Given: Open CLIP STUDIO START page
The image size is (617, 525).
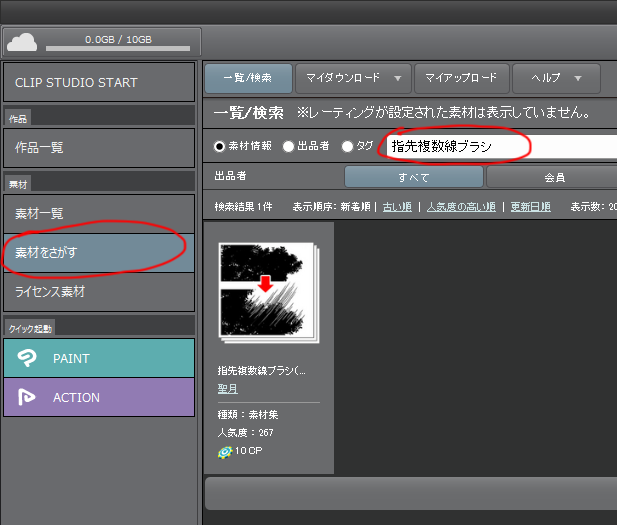Looking at the screenshot, I should click(x=99, y=82).
